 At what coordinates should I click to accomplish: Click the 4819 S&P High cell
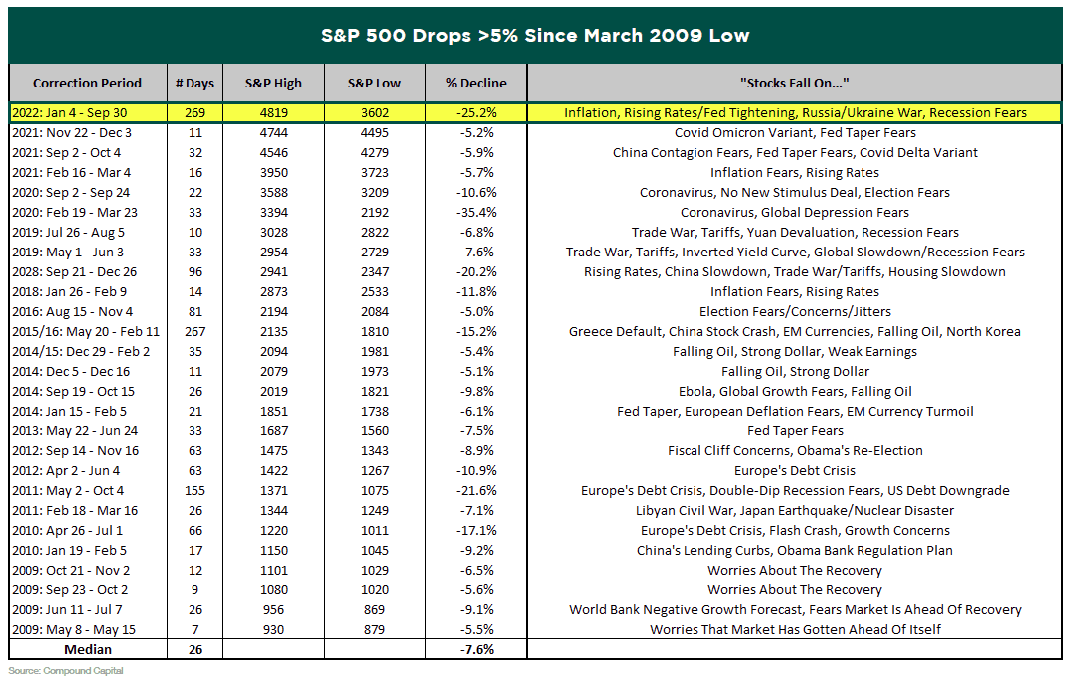coord(273,112)
